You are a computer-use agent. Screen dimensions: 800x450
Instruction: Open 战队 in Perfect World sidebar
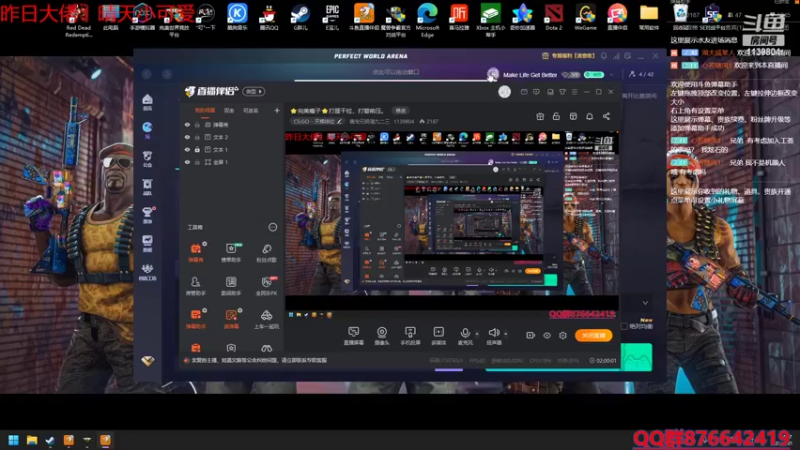147,187
